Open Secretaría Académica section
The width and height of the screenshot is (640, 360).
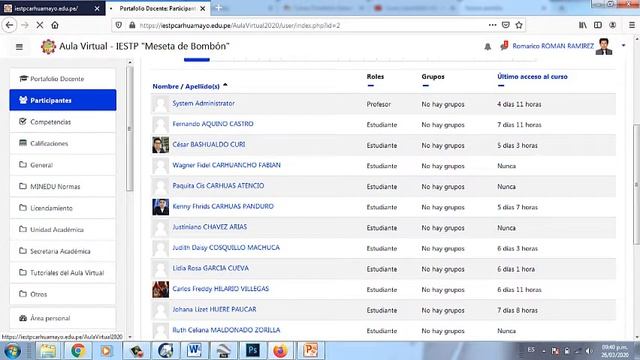[x=63, y=251]
